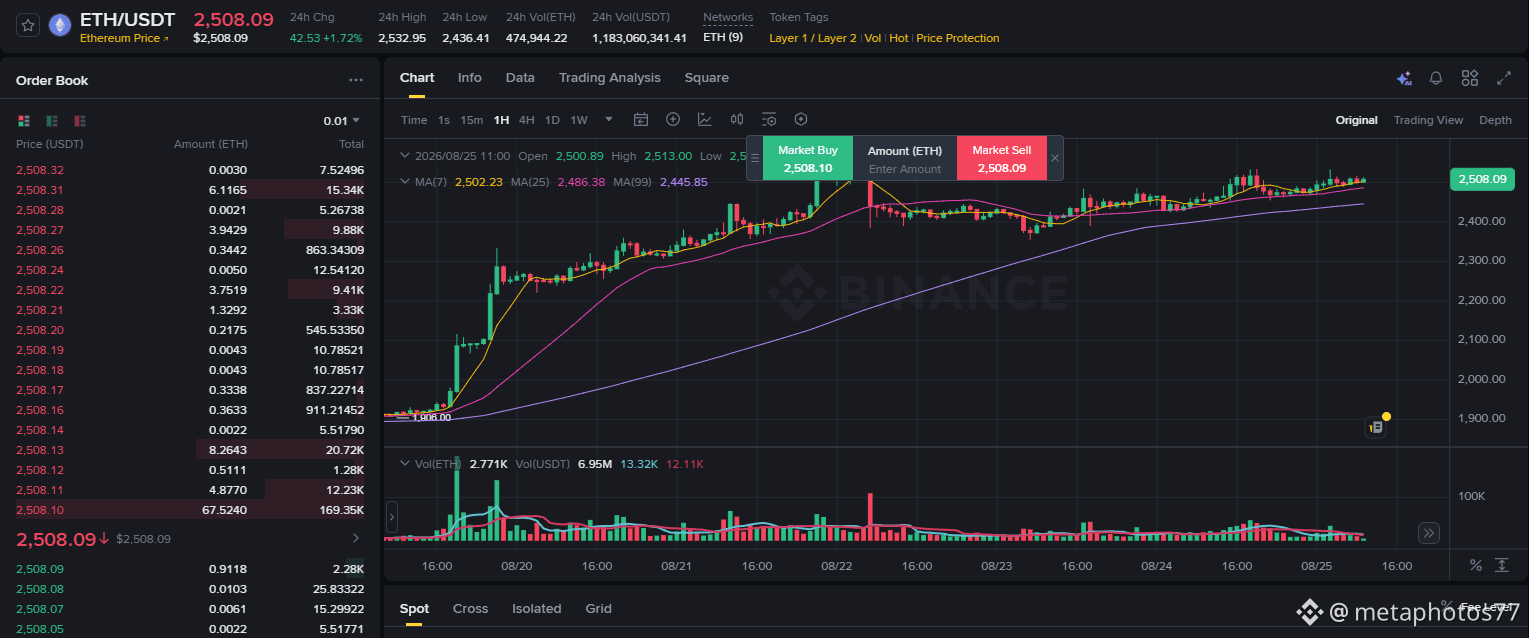The height and width of the screenshot is (638, 1529).
Task: Jump chart to latest candle arrows
Action: [x=1429, y=533]
